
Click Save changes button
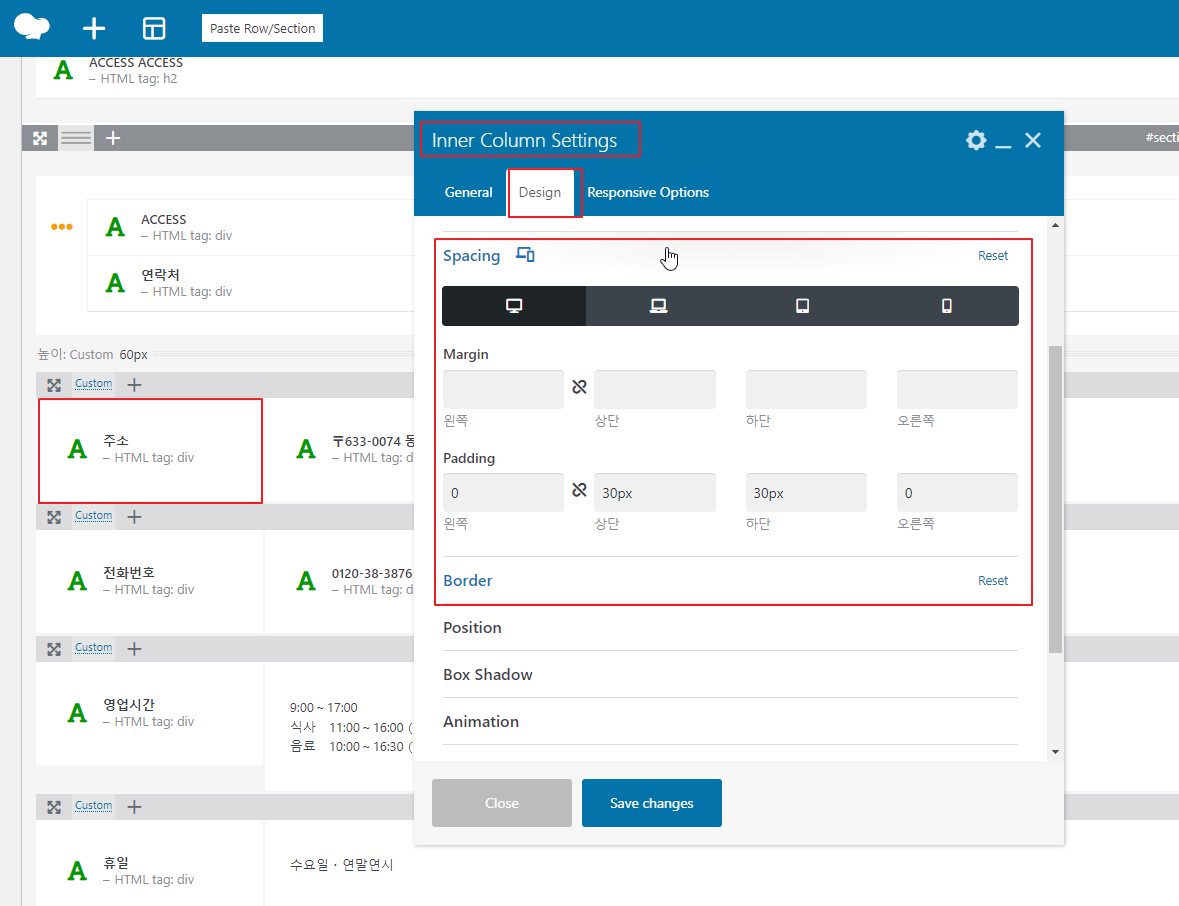tap(652, 803)
